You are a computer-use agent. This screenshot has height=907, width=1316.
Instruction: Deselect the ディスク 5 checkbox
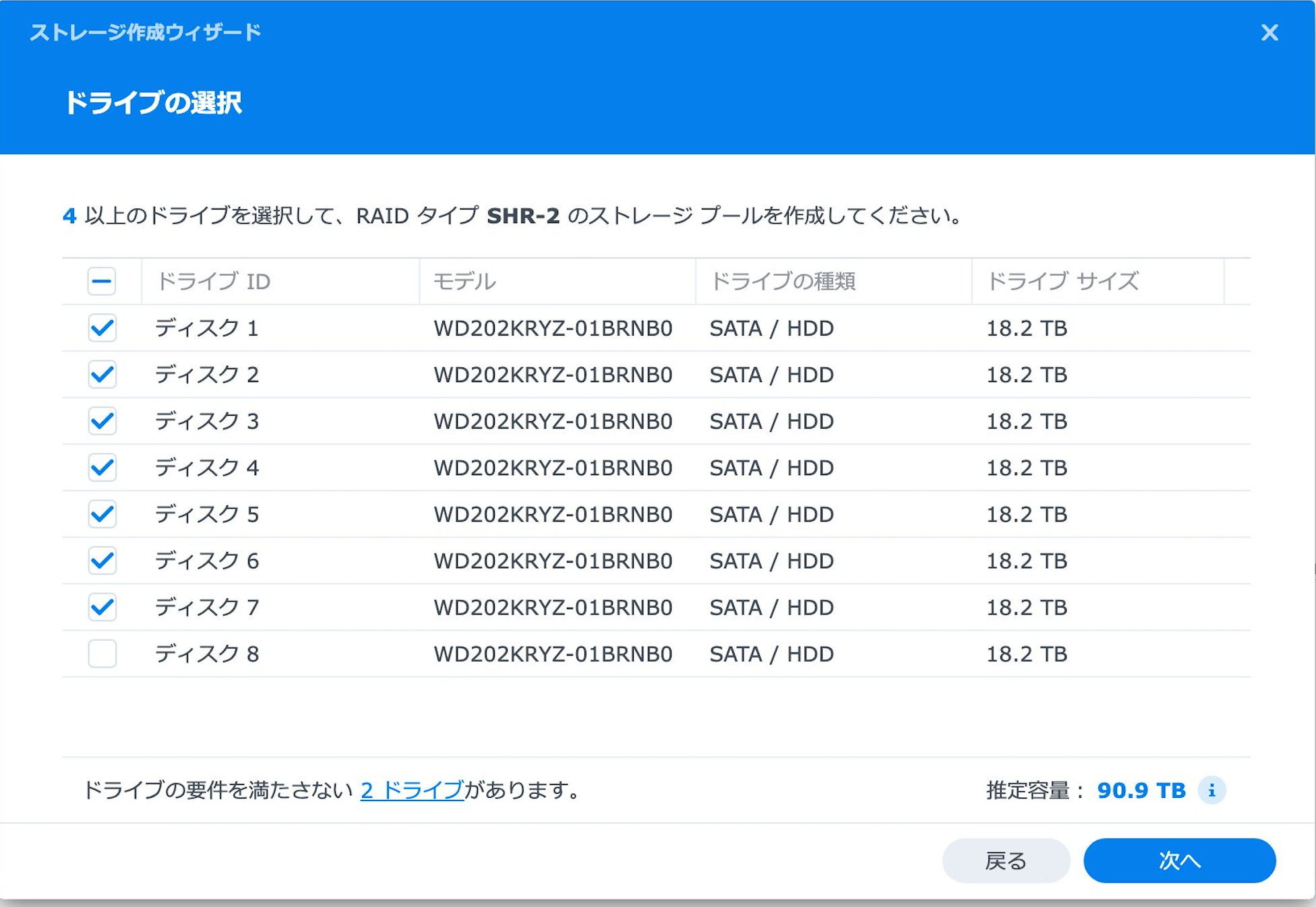[x=102, y=514]
